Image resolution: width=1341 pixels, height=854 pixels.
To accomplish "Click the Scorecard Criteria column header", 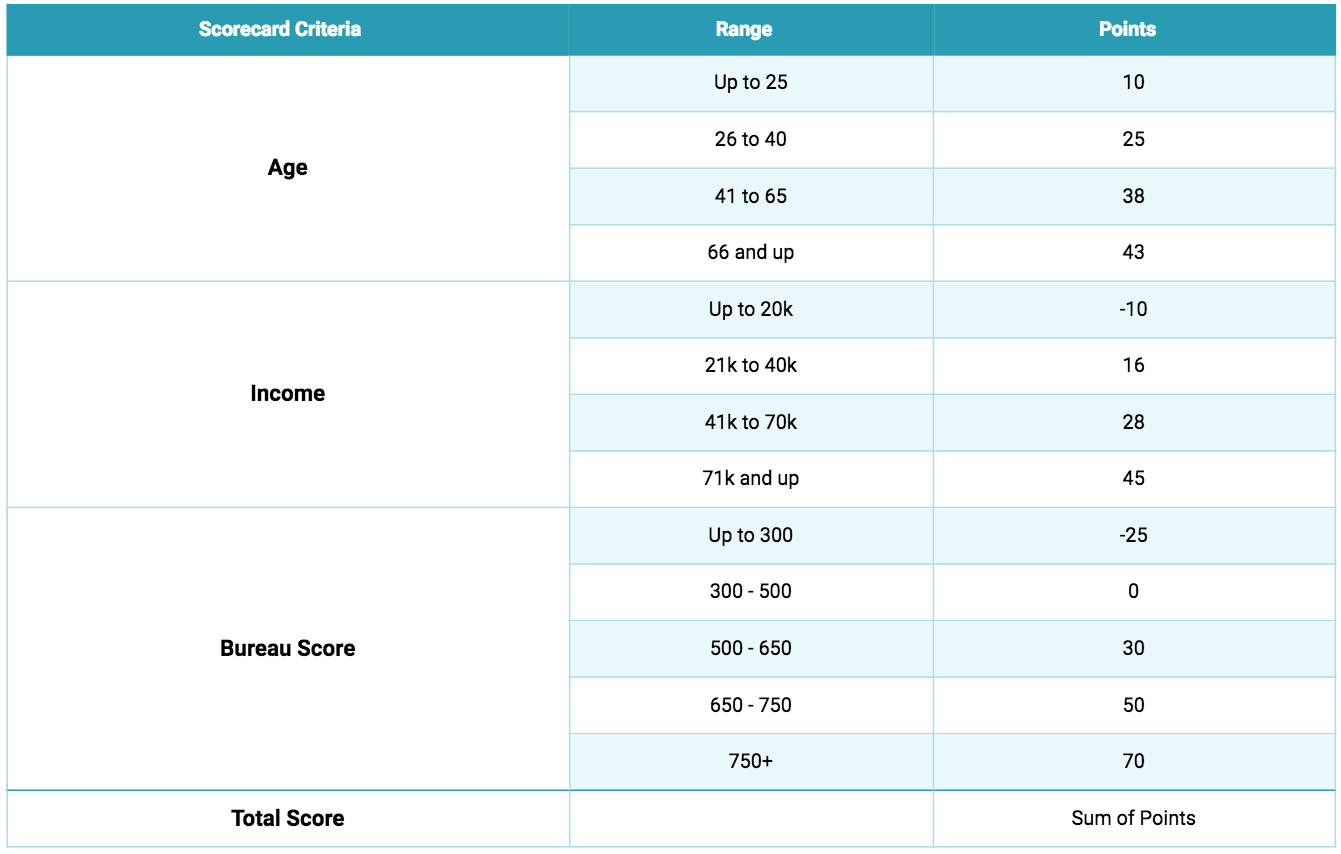I will [280, 29].
